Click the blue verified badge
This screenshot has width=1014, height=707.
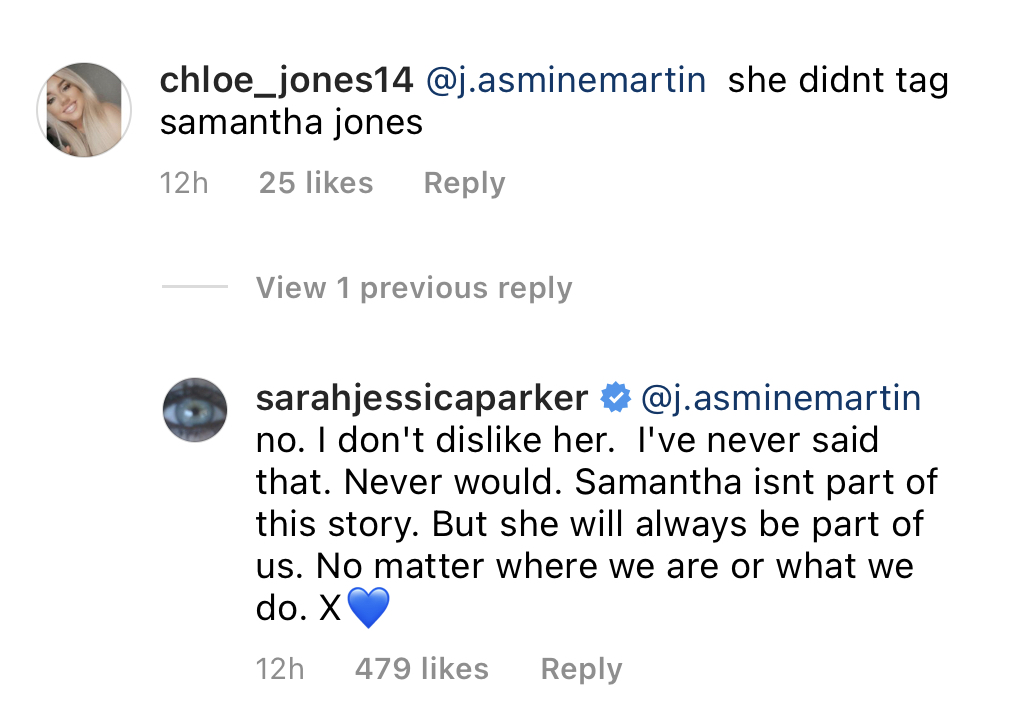[614, 399]
